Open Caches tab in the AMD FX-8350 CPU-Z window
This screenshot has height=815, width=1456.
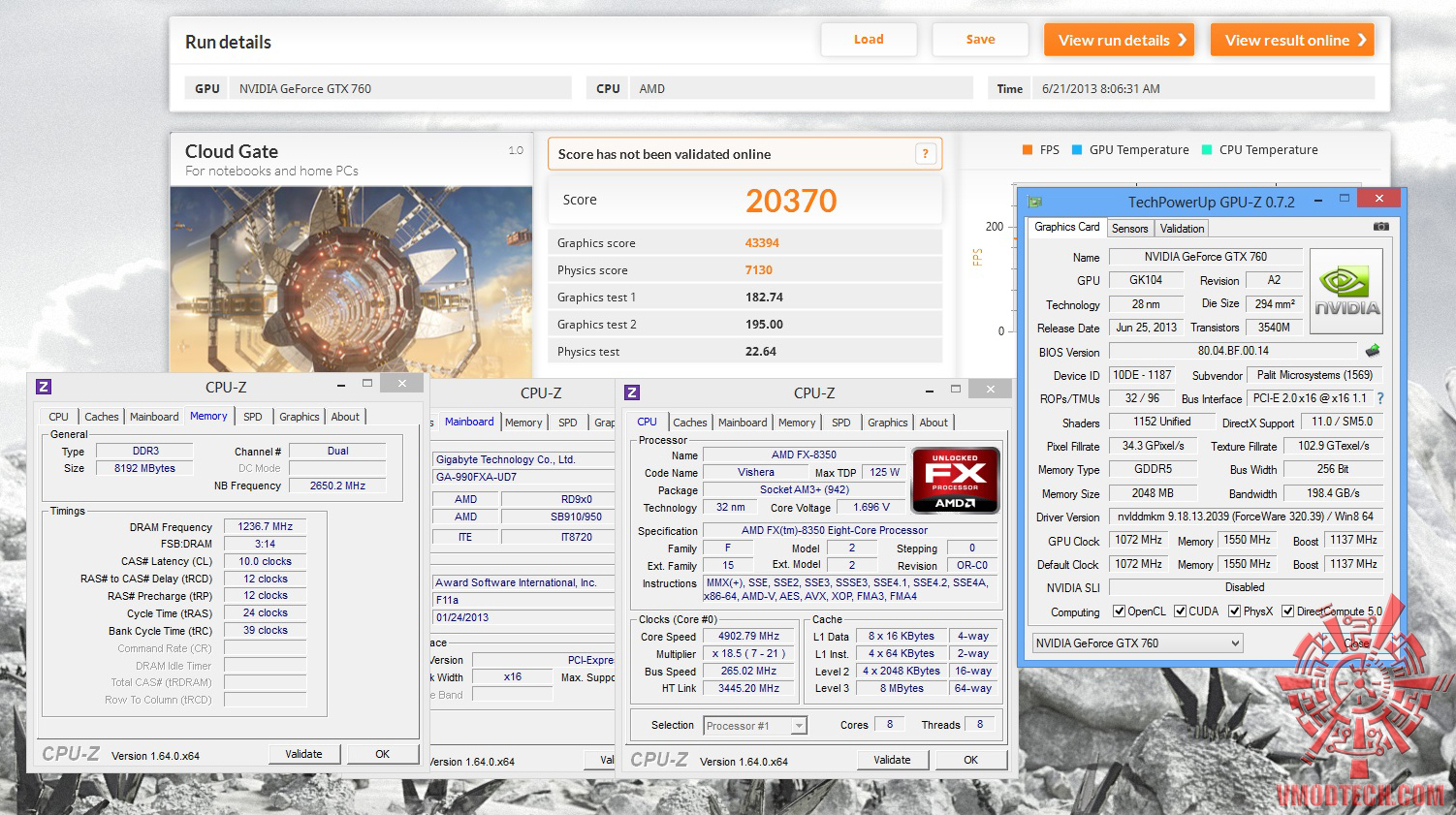690,423
